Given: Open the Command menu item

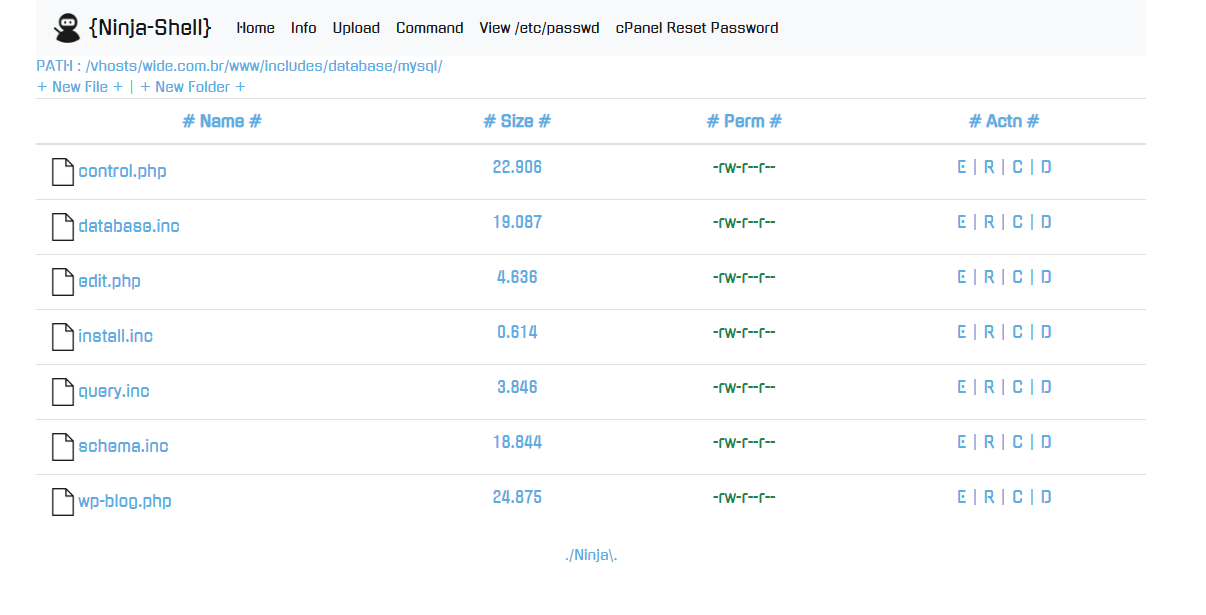Looking at the screenshot, I should pyautogui.click(x=429, y=28).
